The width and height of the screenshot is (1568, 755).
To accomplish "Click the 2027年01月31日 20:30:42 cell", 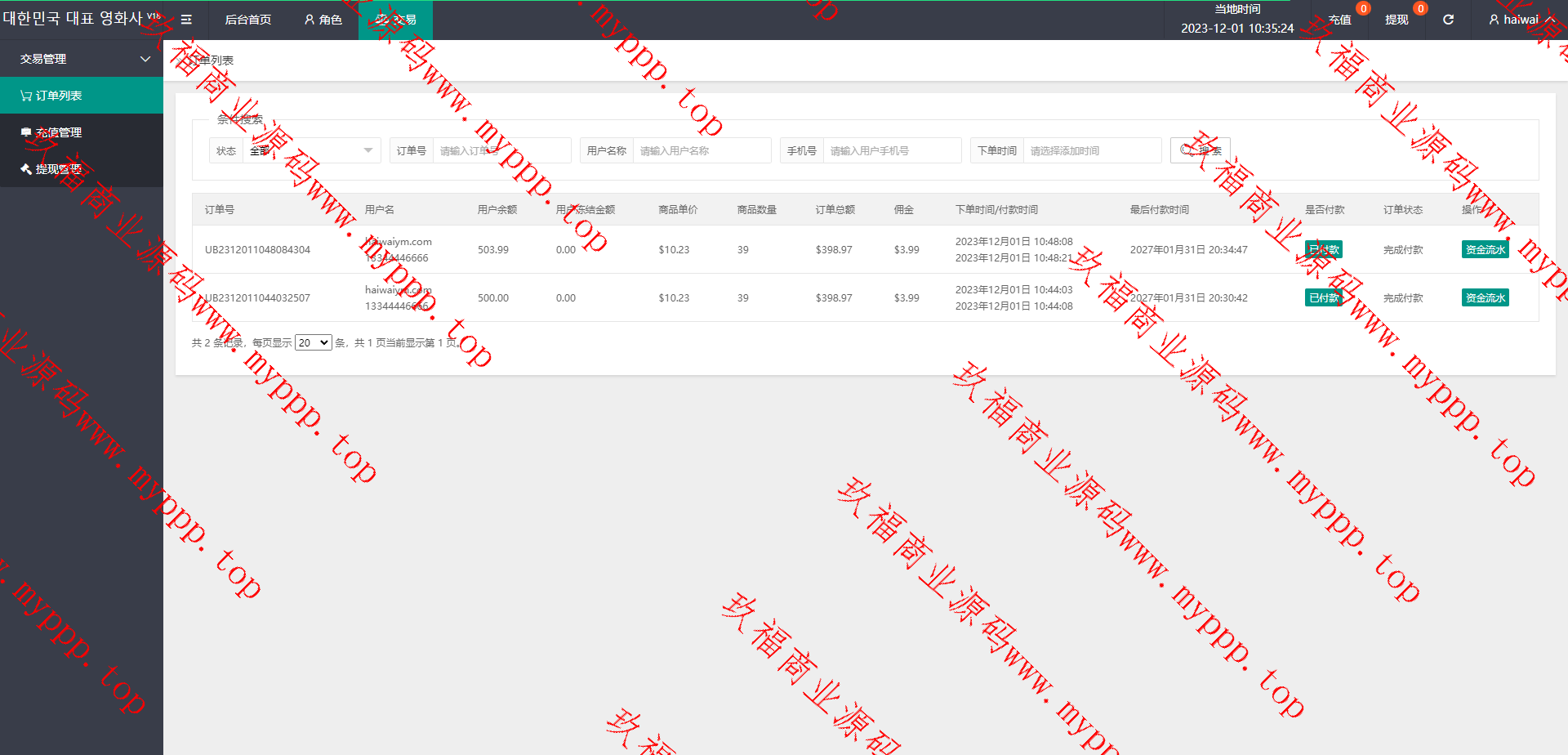I will [x=1189, y=297].
